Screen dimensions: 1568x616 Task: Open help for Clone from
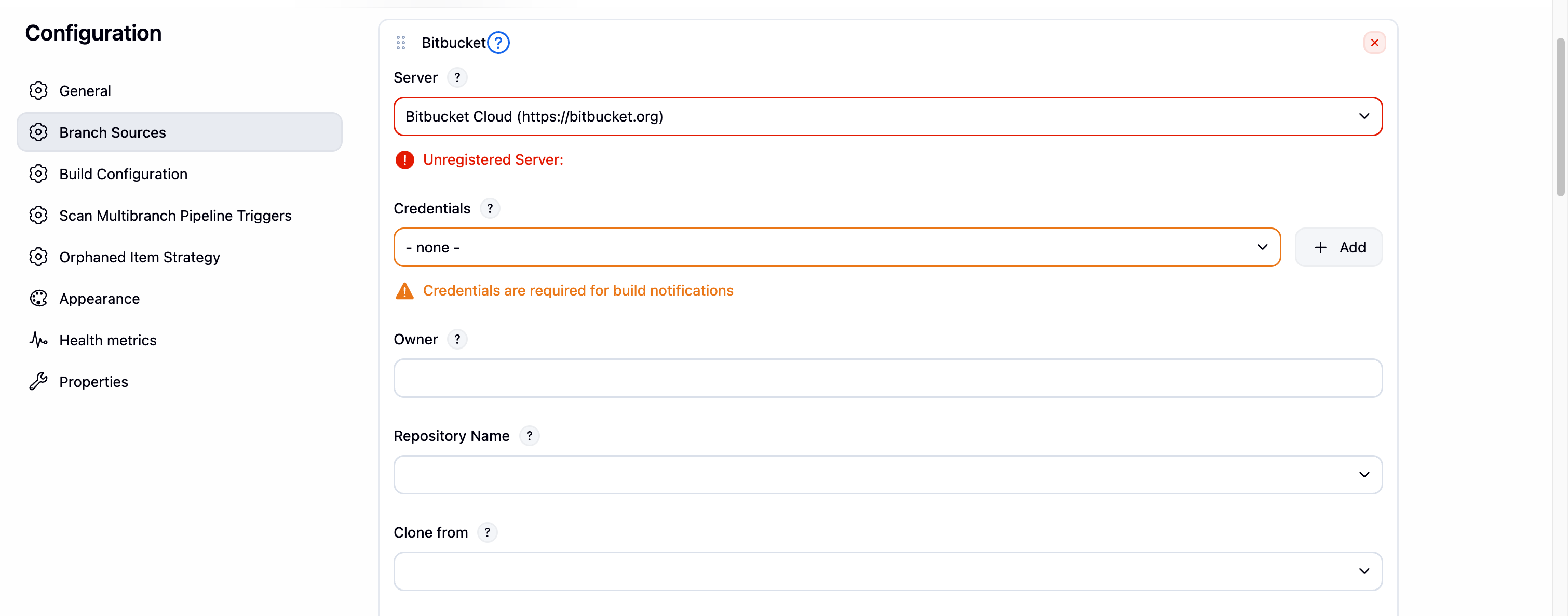click(488, 532)
